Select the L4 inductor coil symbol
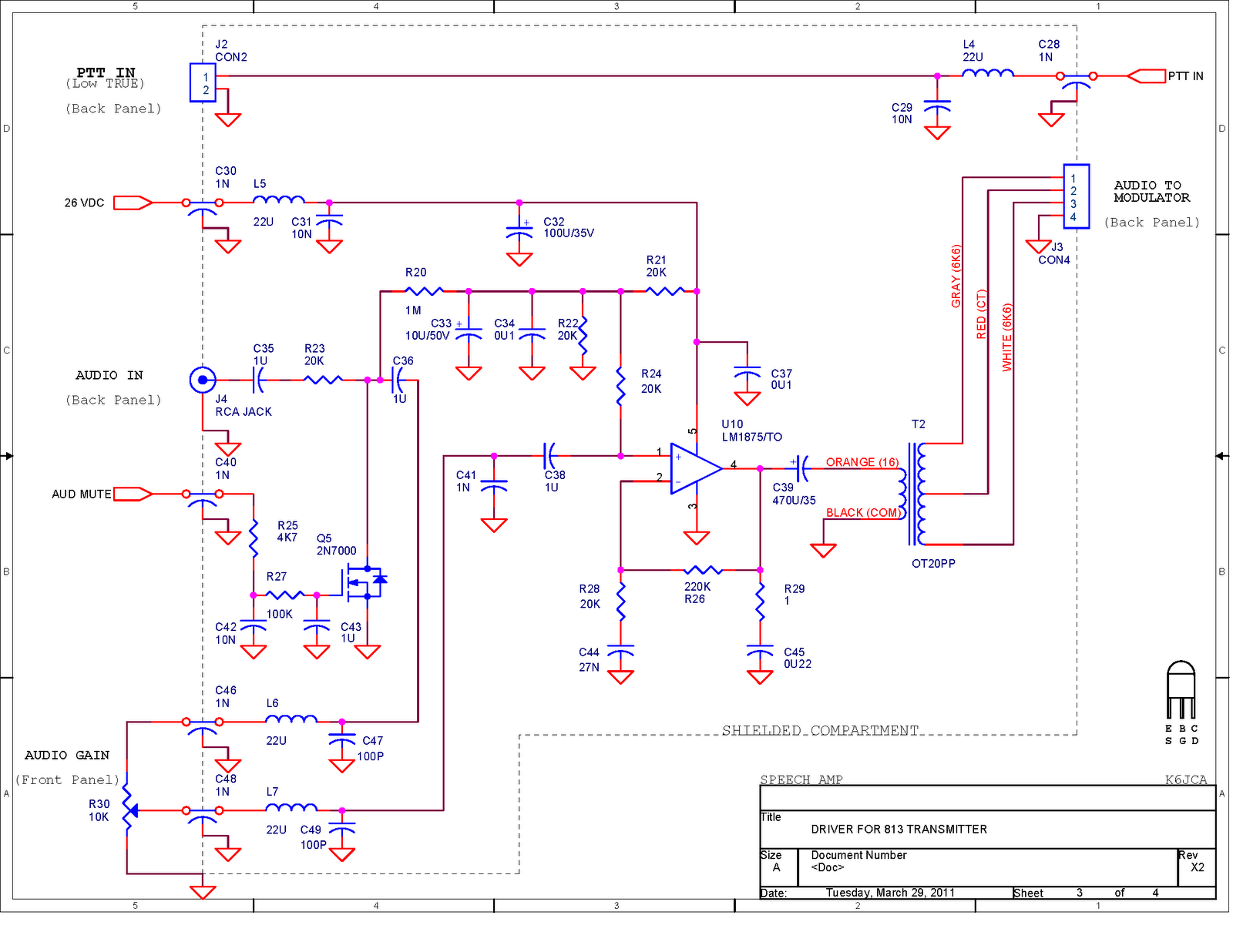The height and width of the screenshot is (952, 1233). pos(988,73)
